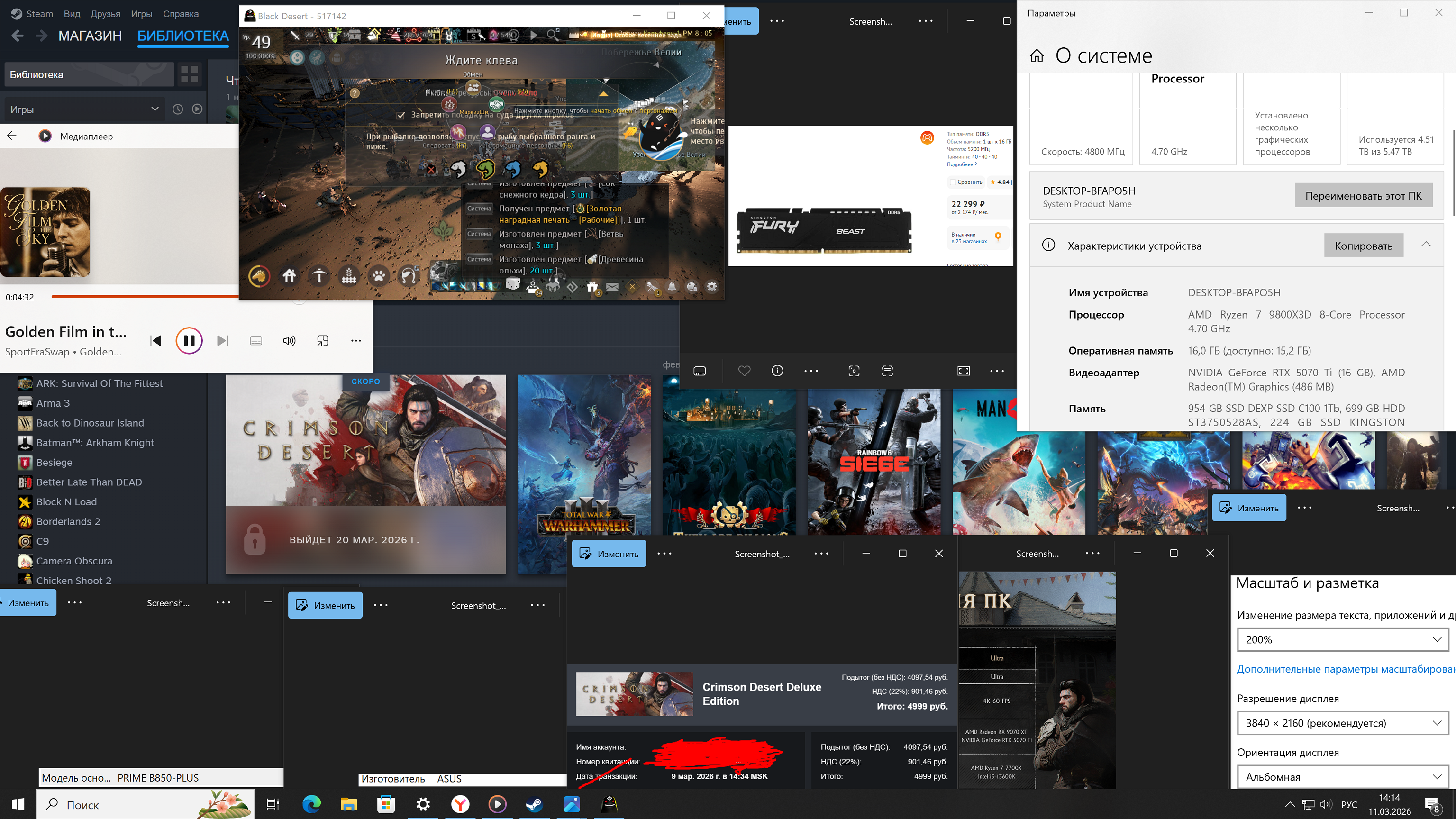The image size is (1456, 819).
Task: Collapse the Характеристики устройства section
Action: click(x=1426, y=245)
